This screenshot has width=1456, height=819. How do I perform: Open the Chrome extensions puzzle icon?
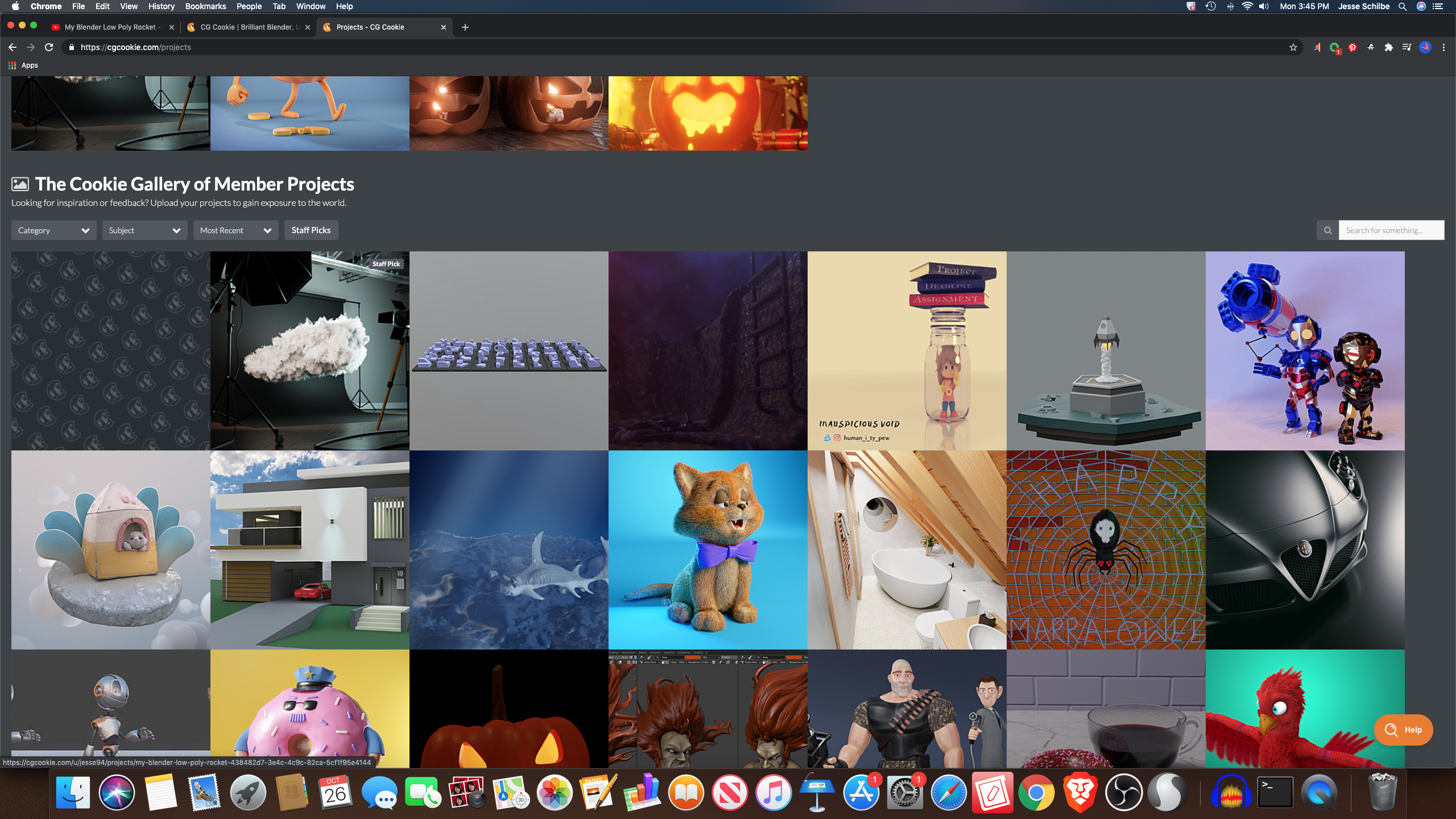point(1388,47)
